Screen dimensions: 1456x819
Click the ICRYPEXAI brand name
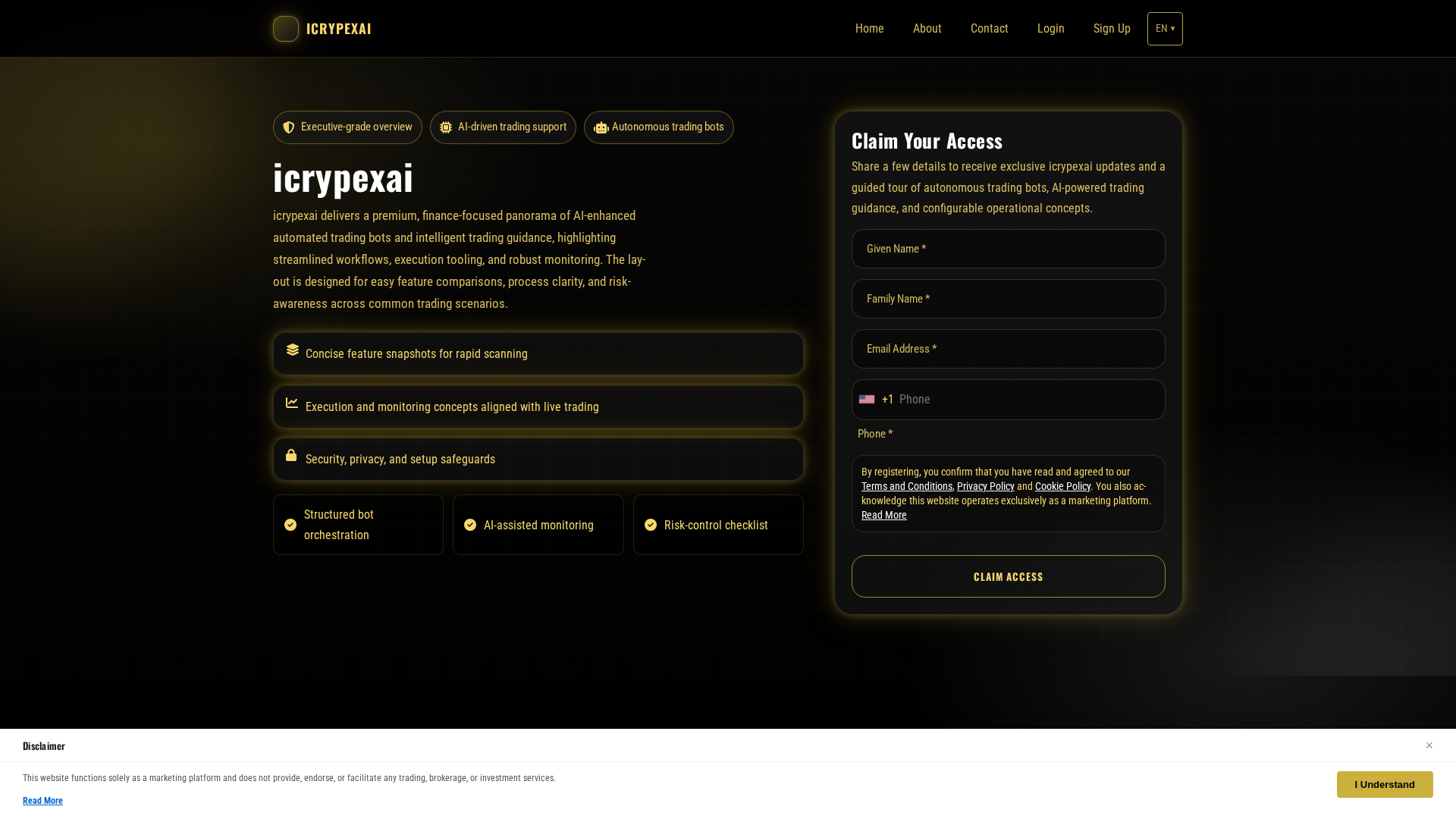(339, 29)
